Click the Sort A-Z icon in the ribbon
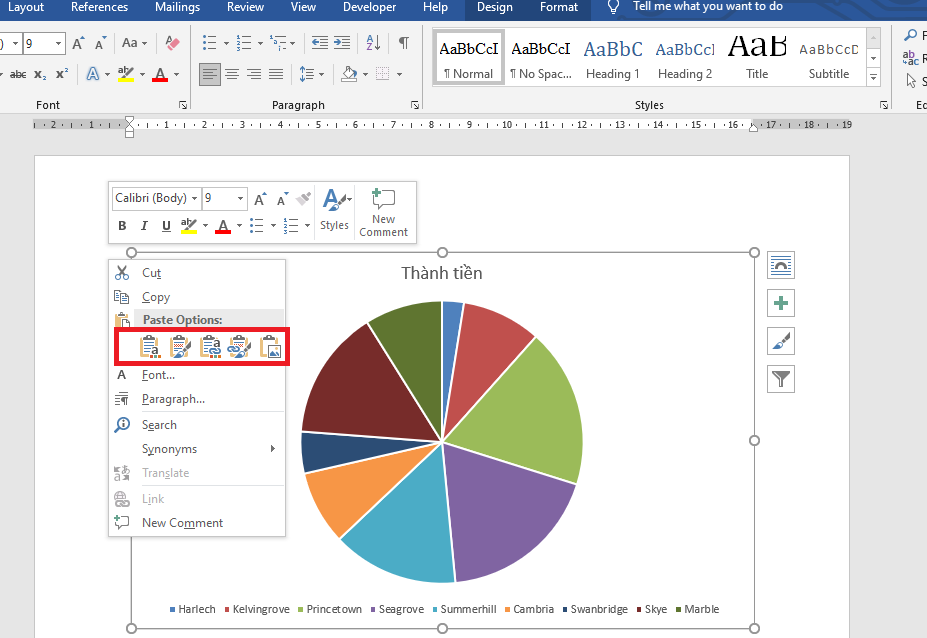The width and height of the screenshot is (927, 638). pos(373,43)
